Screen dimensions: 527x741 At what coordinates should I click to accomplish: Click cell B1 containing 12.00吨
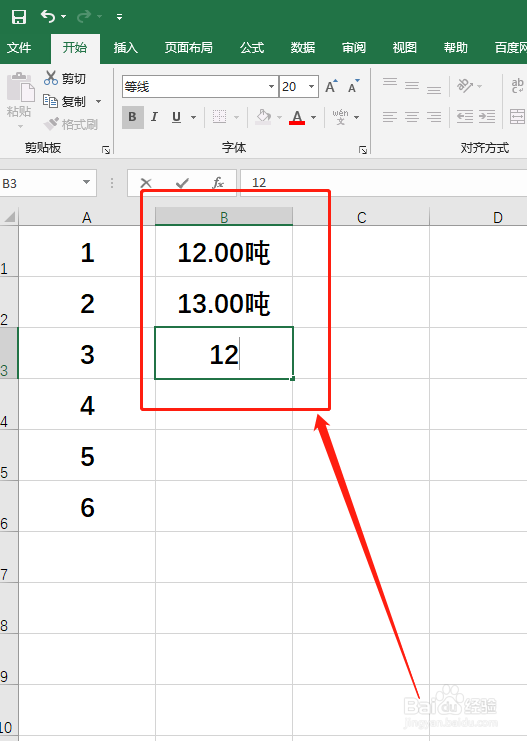click(224, 252)
